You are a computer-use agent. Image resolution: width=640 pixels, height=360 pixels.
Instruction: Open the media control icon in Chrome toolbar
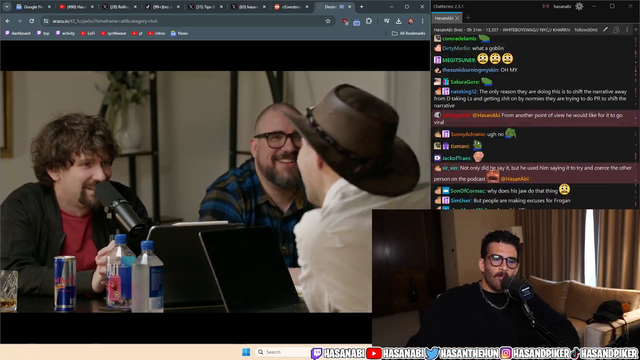[x=387, y=21]
